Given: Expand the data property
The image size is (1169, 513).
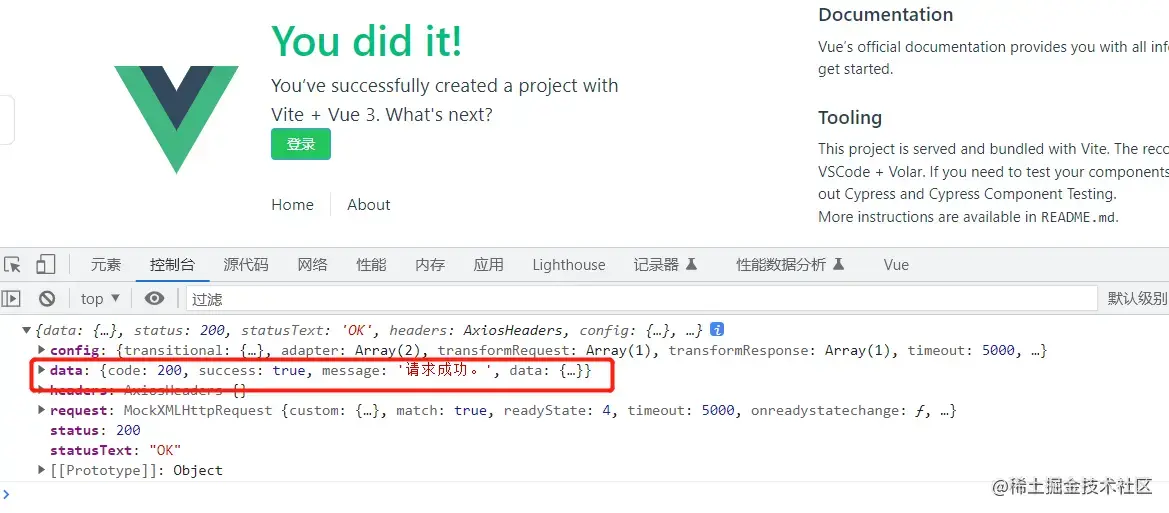Looking at the screenshot, I should coord(42,371).
